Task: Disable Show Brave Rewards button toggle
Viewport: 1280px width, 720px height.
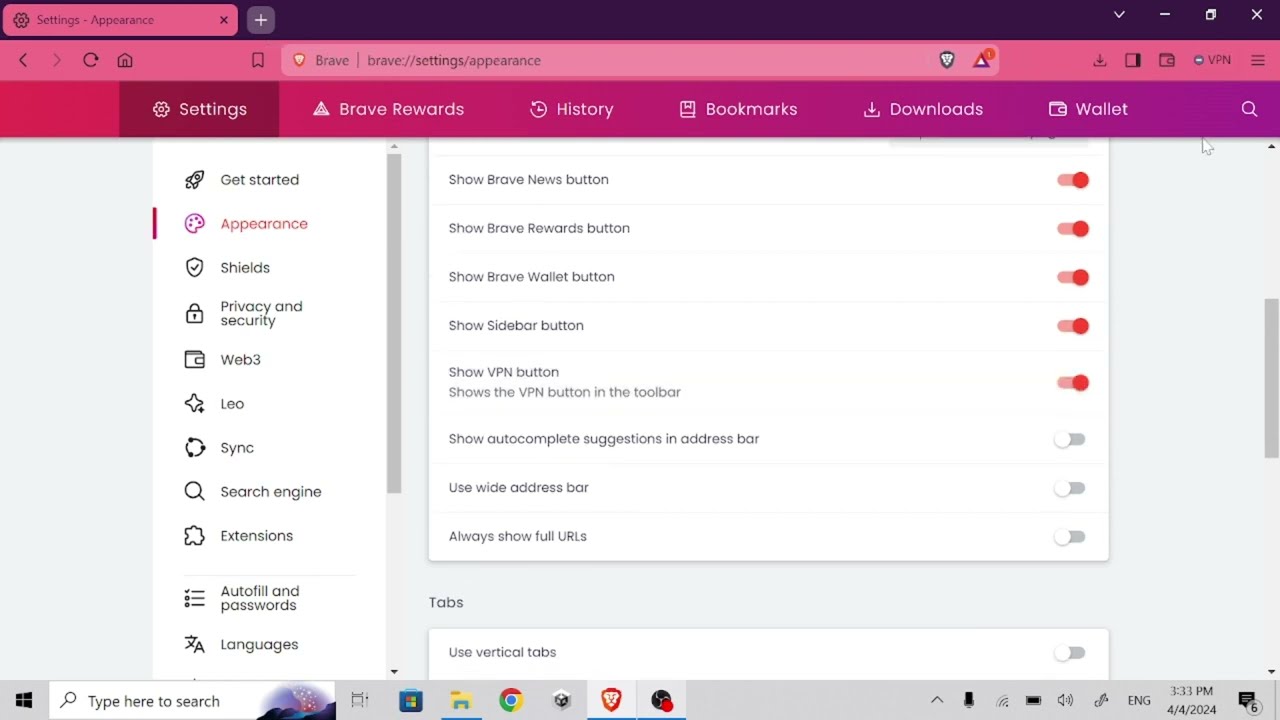Action: pos(1072,229)
